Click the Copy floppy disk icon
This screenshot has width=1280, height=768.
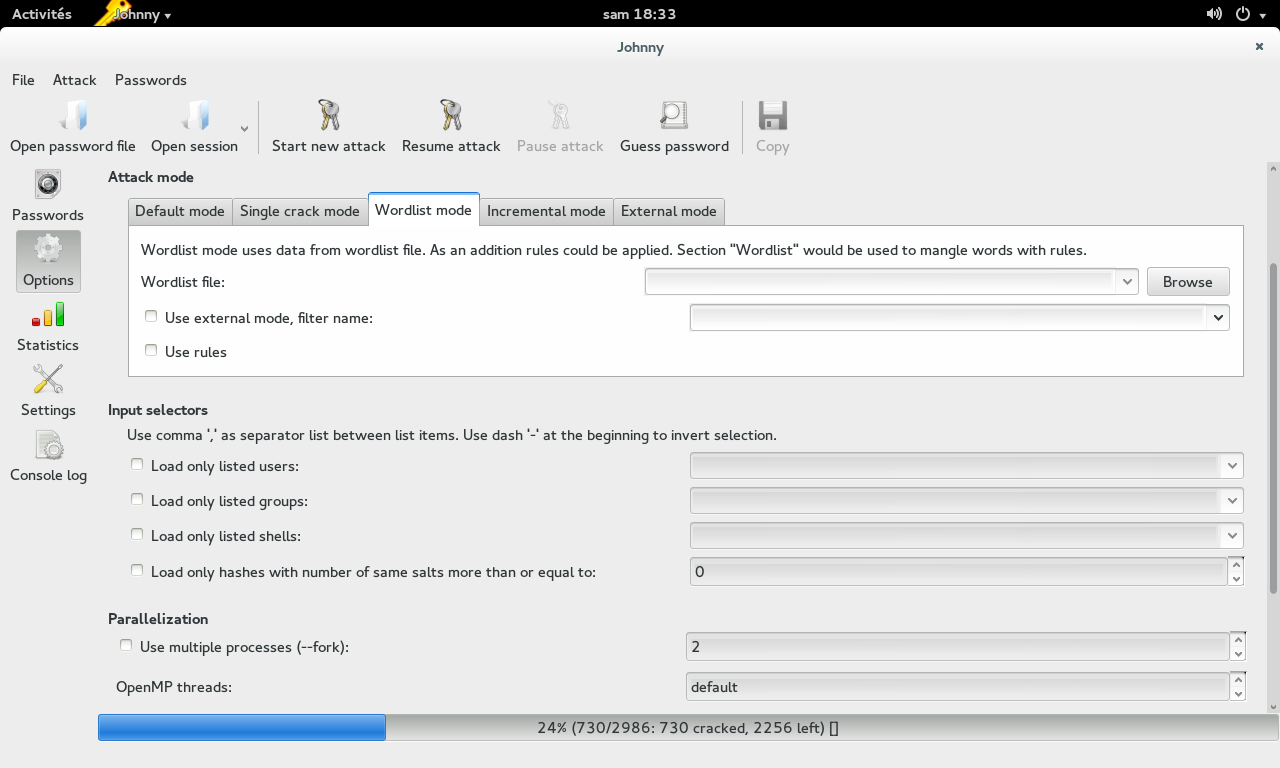coord(772,116)
